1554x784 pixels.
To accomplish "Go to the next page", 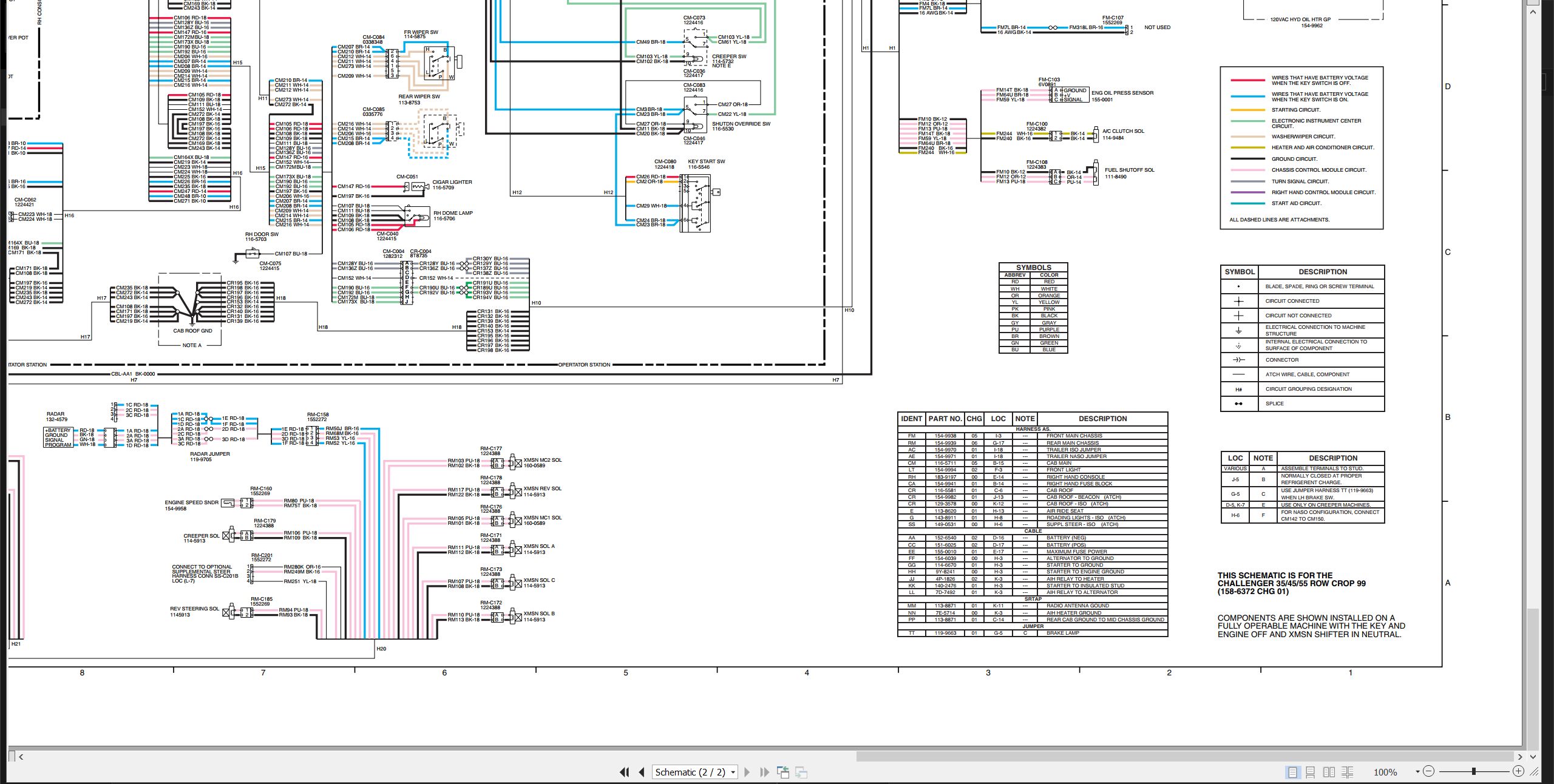I will (747, 772).
